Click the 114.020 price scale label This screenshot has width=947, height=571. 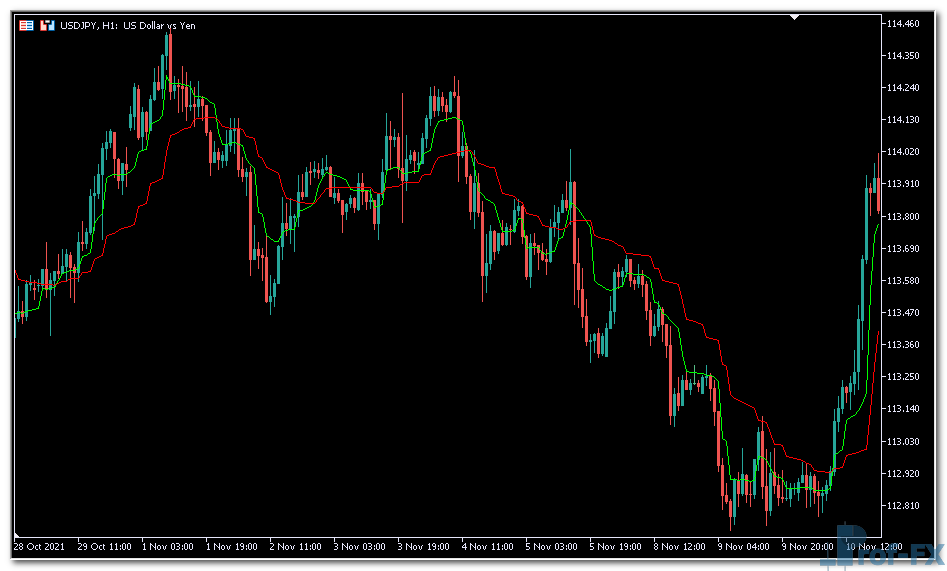coord(902,152)
